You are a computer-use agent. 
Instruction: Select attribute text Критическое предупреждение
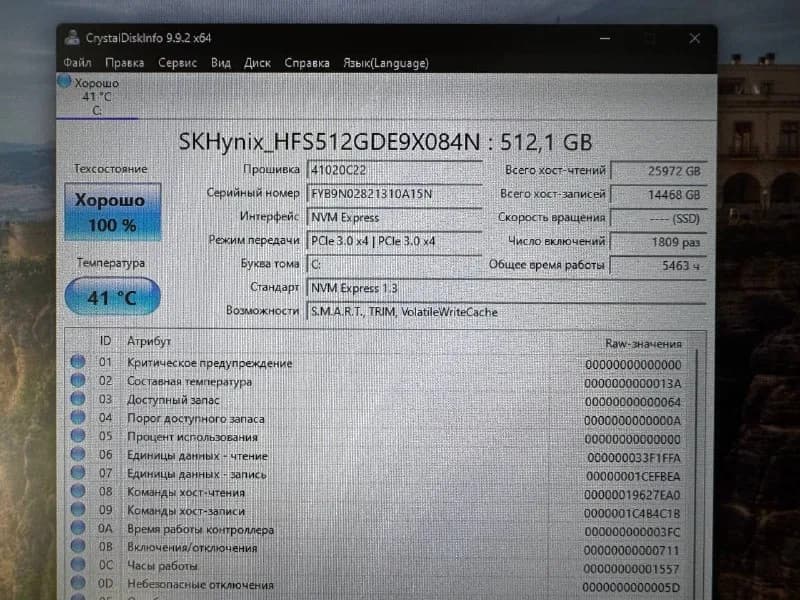[210, 363]
